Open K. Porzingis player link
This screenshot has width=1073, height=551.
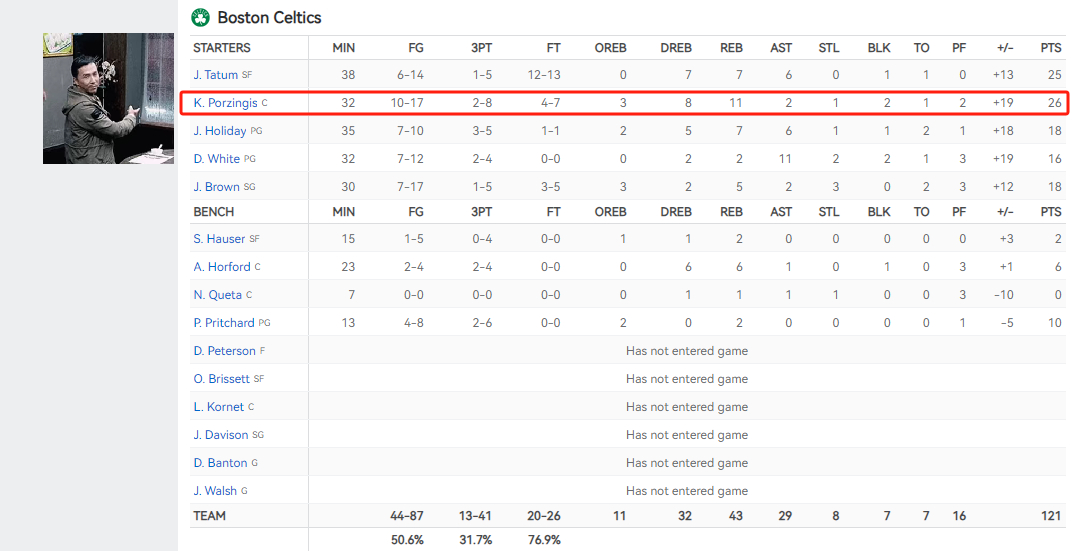click(225, 103)
